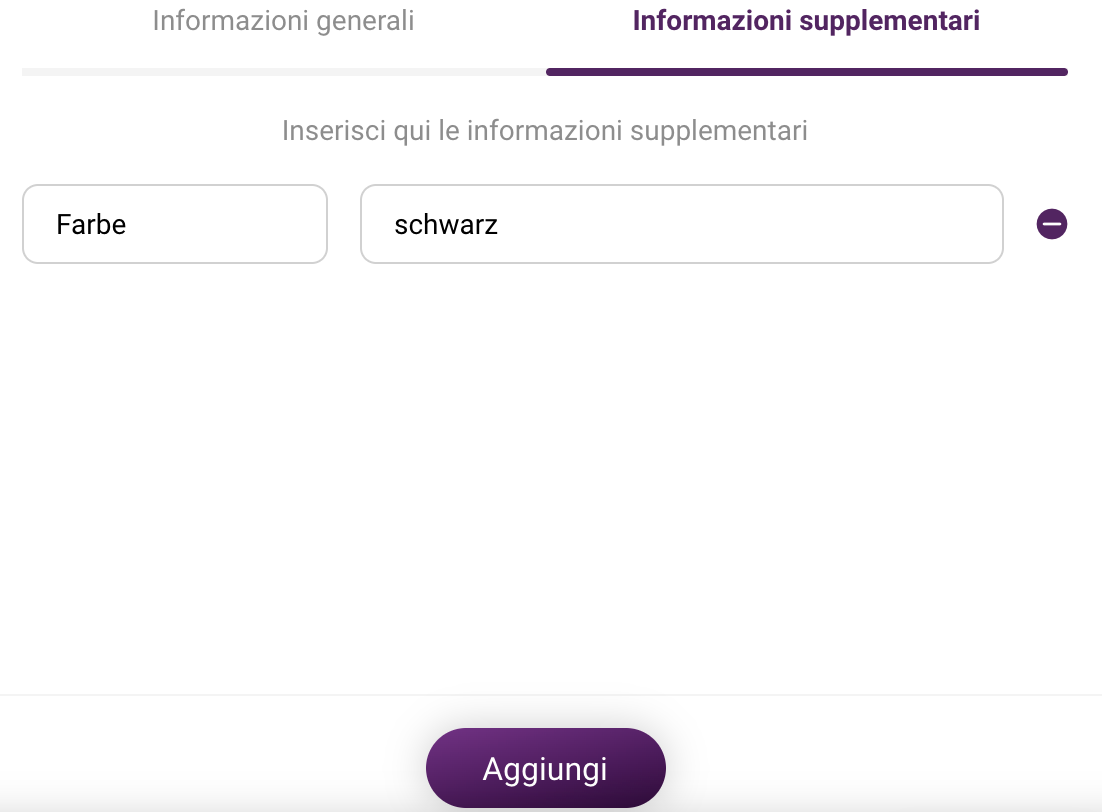
Task: Go back to general information tab
Action: coord(283,21)
